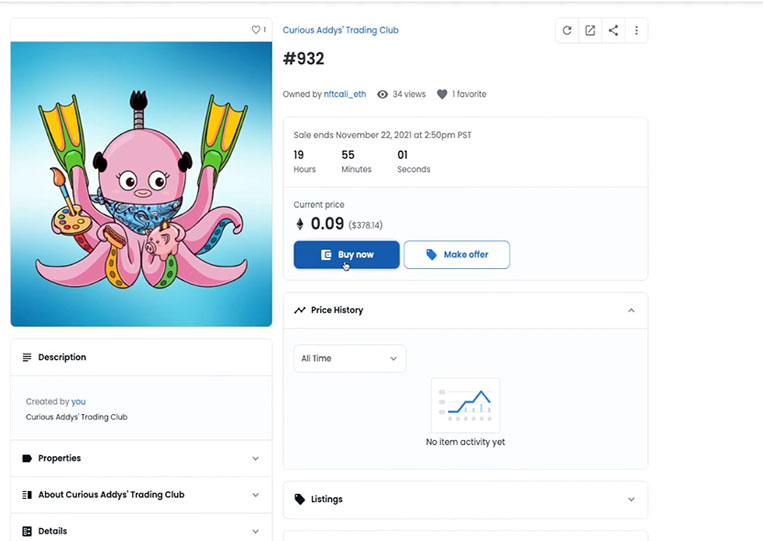763x541 pixels.
Task: Click the Ethereum icon beside the price
Action: point(300,224)
